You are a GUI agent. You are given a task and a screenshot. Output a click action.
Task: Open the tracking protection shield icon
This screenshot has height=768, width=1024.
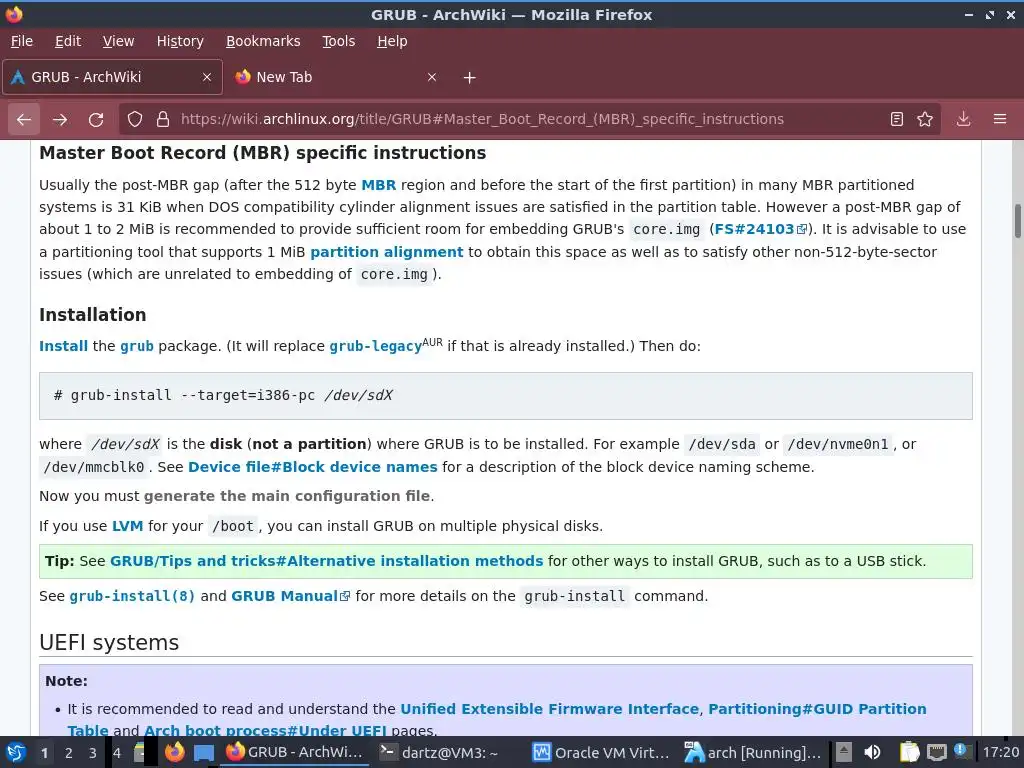click(135, 120)
